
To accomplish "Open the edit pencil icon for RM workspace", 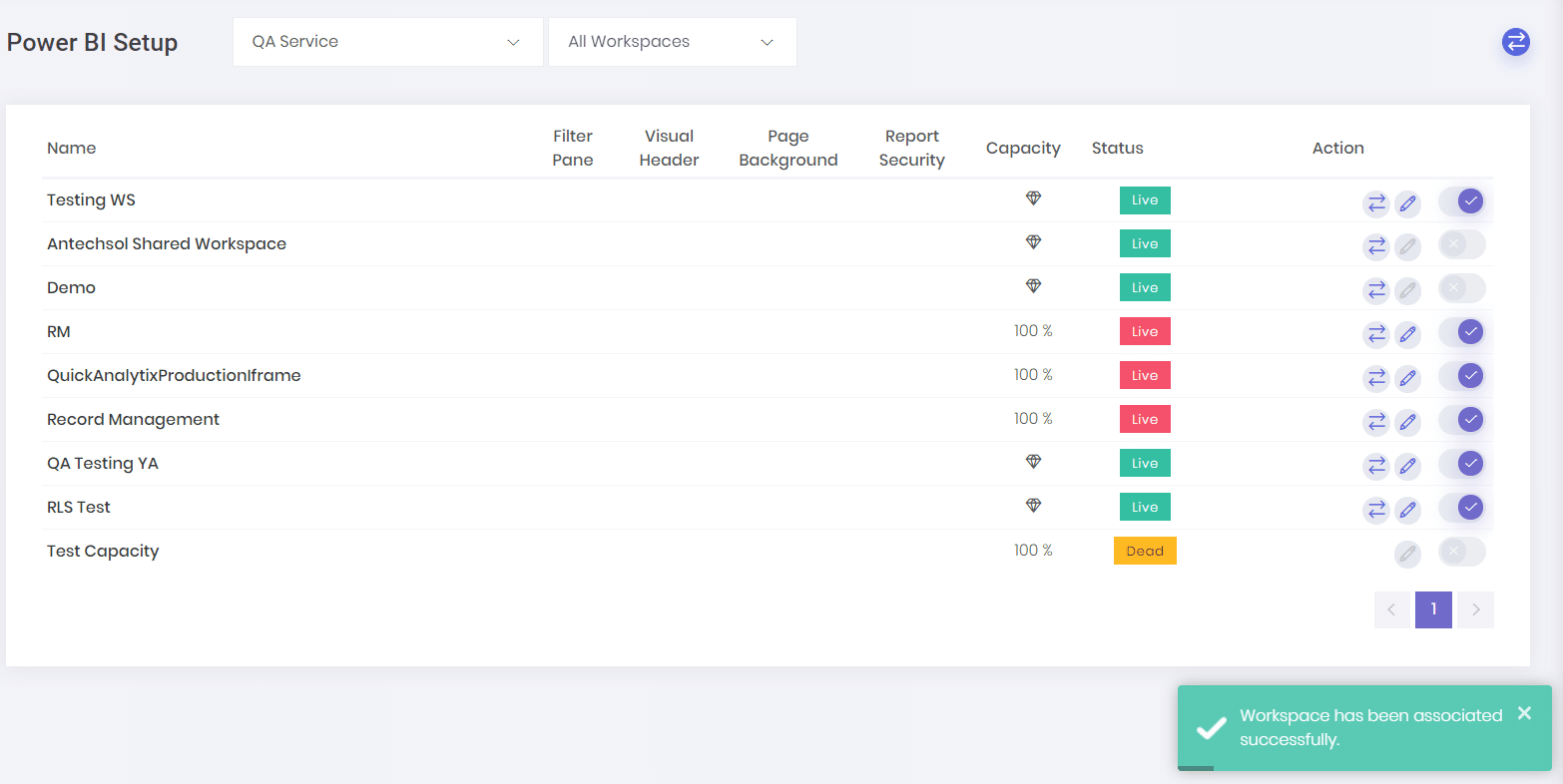I will (1408, 334).
